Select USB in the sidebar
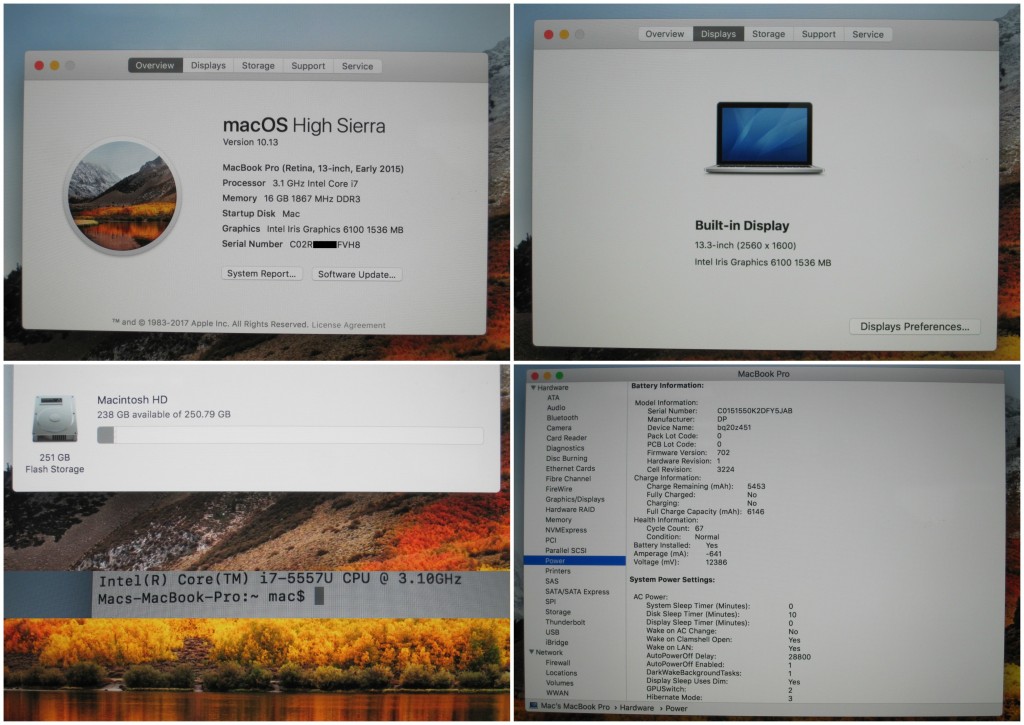 [x=552, y=632]
